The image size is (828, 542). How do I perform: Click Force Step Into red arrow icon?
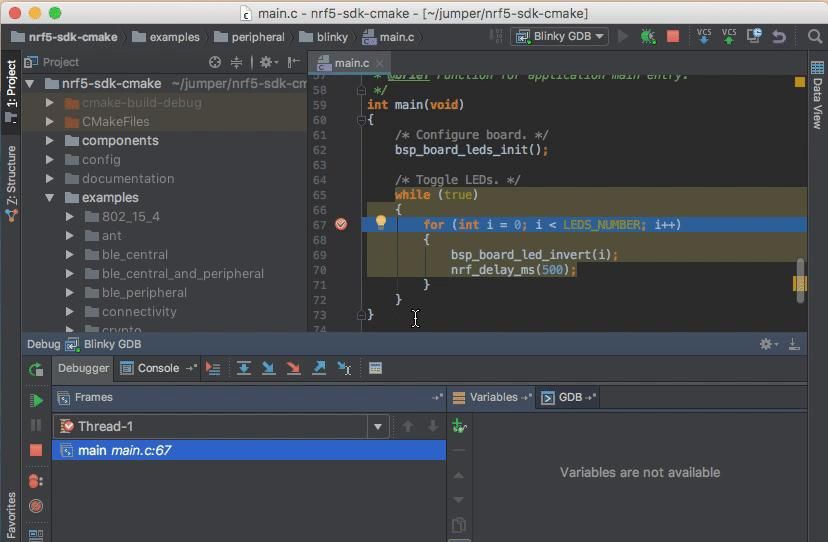pos(293,368)
